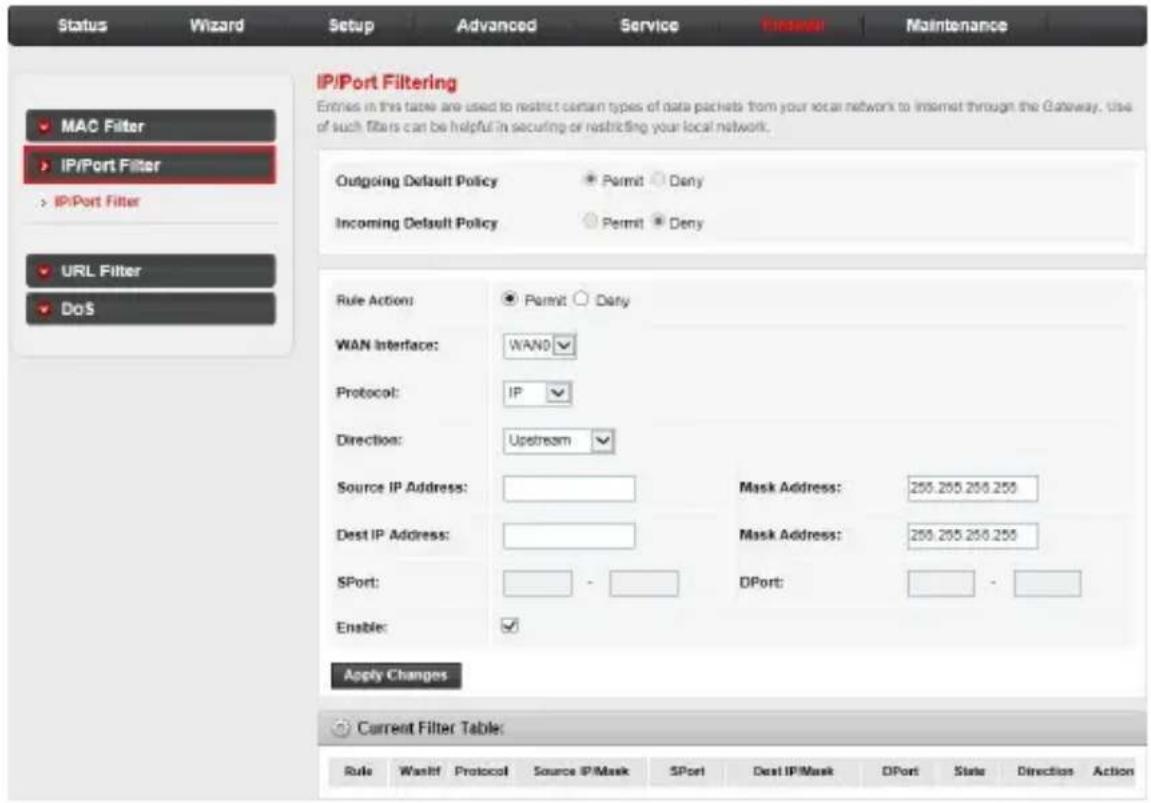Viewport: 1151px width, 803px height.
Task: Select Deny for Outgoing Default Policy
Action: [658, 179]
